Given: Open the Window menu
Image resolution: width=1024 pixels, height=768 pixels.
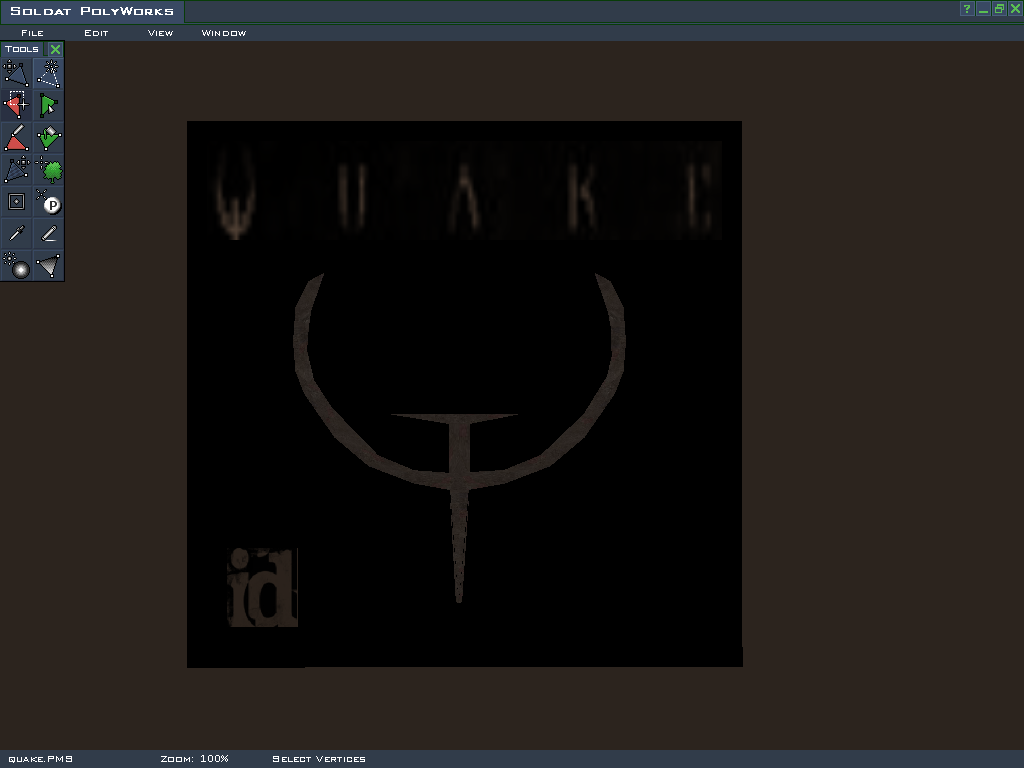Looking at the screenshot, I should click(223, 33).
